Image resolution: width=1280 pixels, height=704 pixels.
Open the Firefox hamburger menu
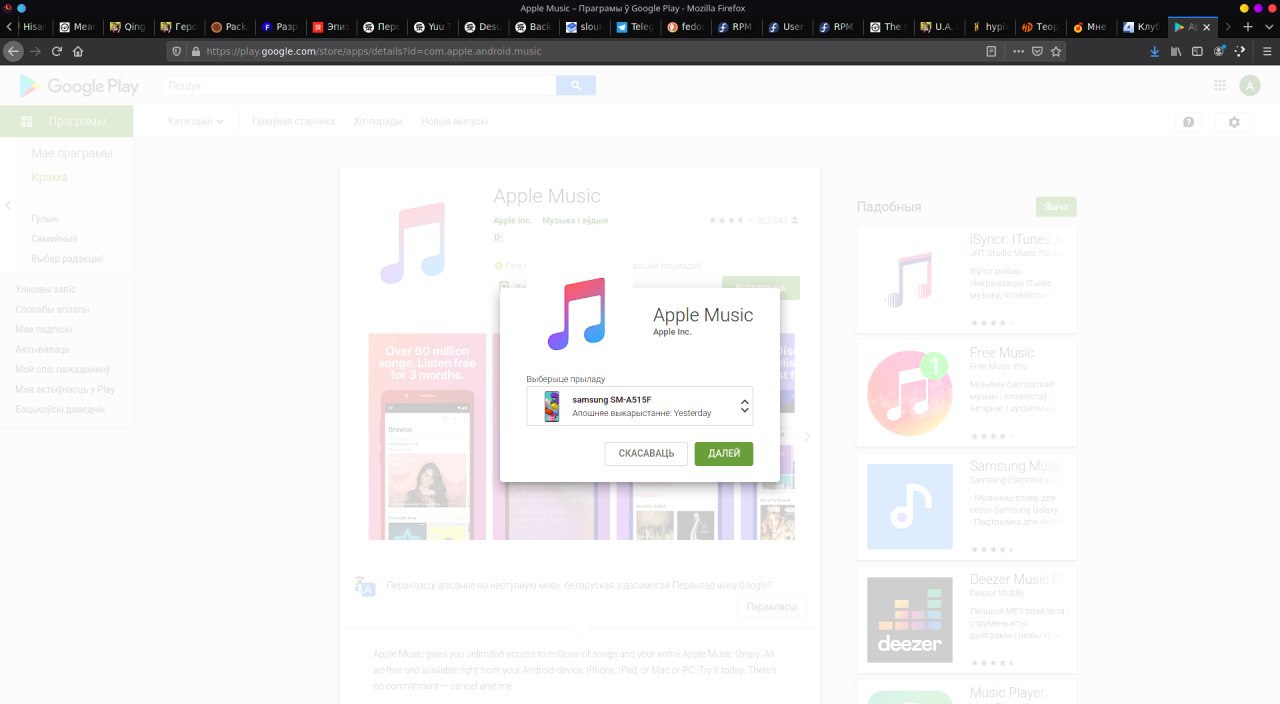tap(1265, 51)
